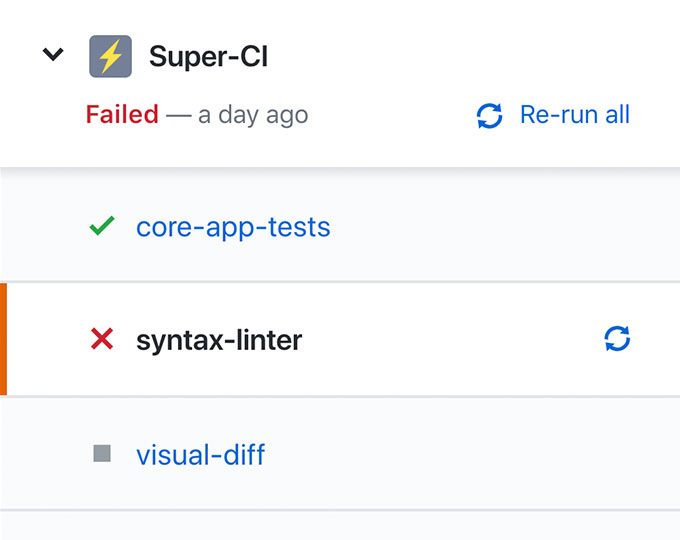Click the red Failed status label
The height and width of the screenshot is (540, 680).
[x=122, y=115]
